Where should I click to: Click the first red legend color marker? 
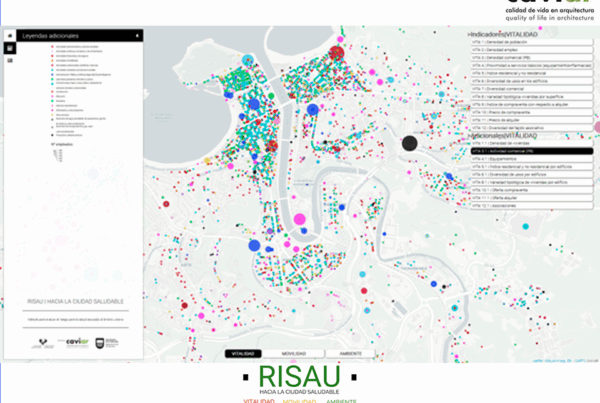(x=52, y=47)
